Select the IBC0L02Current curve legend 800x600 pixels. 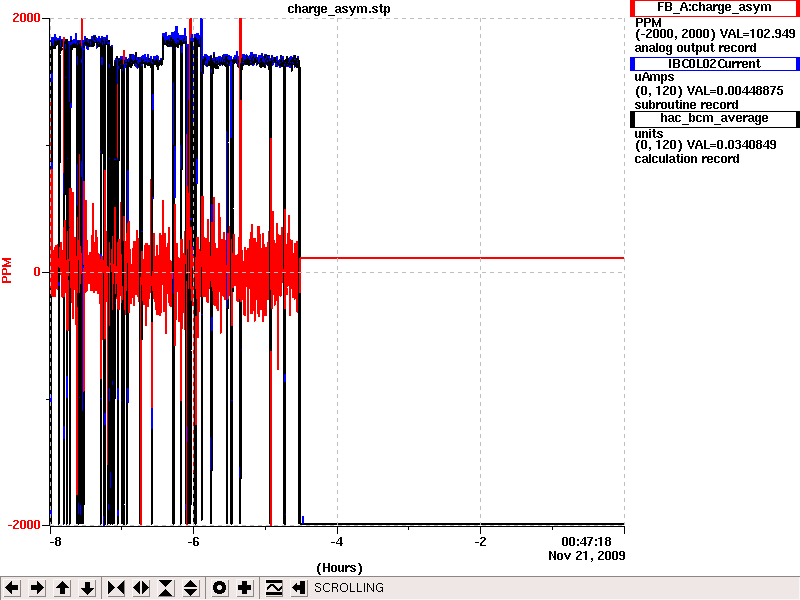[714, 64]
